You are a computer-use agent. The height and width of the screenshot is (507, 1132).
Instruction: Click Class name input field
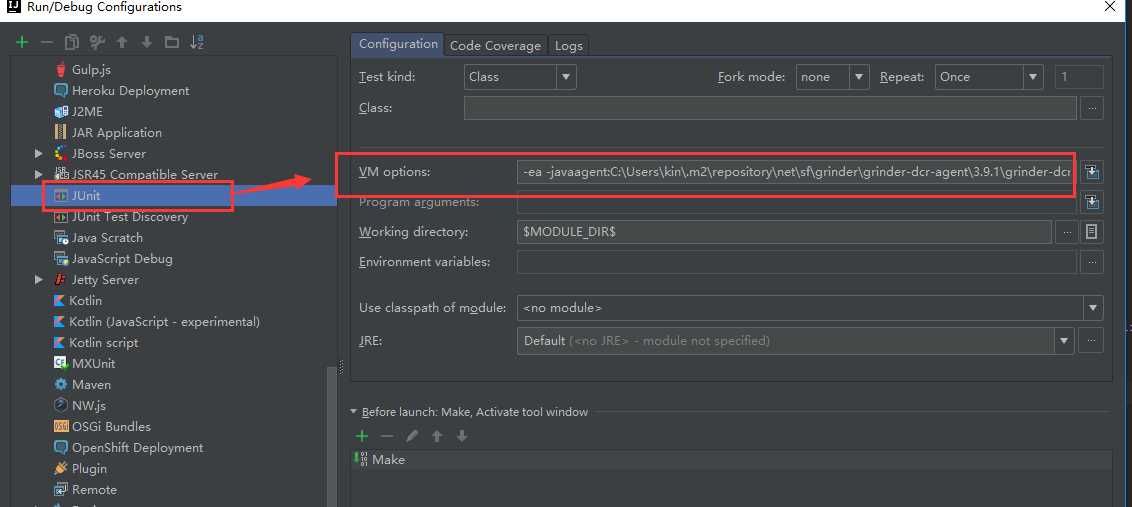[x=770, y=108]
